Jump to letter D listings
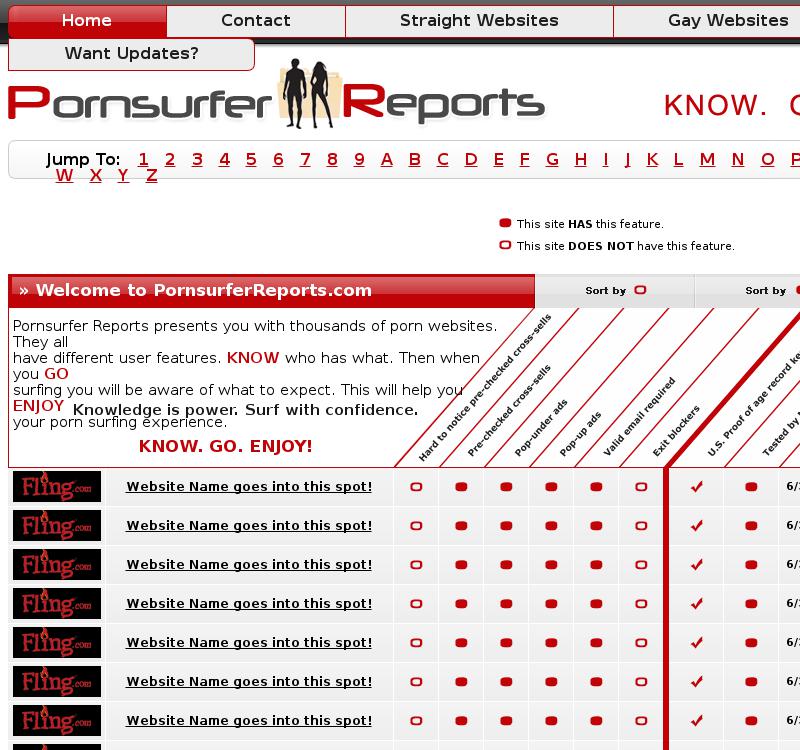The height and width of the screenshot is (750, 800). tap(471, 160)
